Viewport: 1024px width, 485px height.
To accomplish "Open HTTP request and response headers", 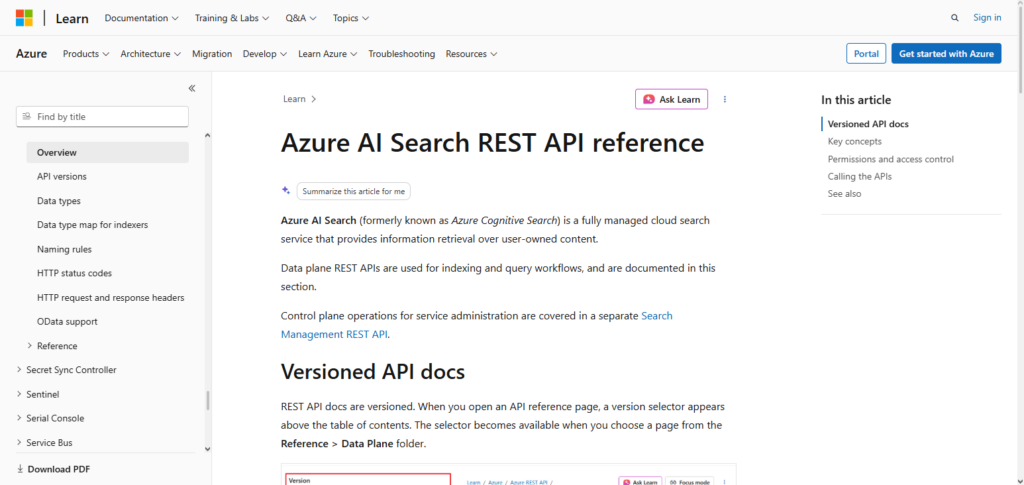I will [x=111, y=298].
